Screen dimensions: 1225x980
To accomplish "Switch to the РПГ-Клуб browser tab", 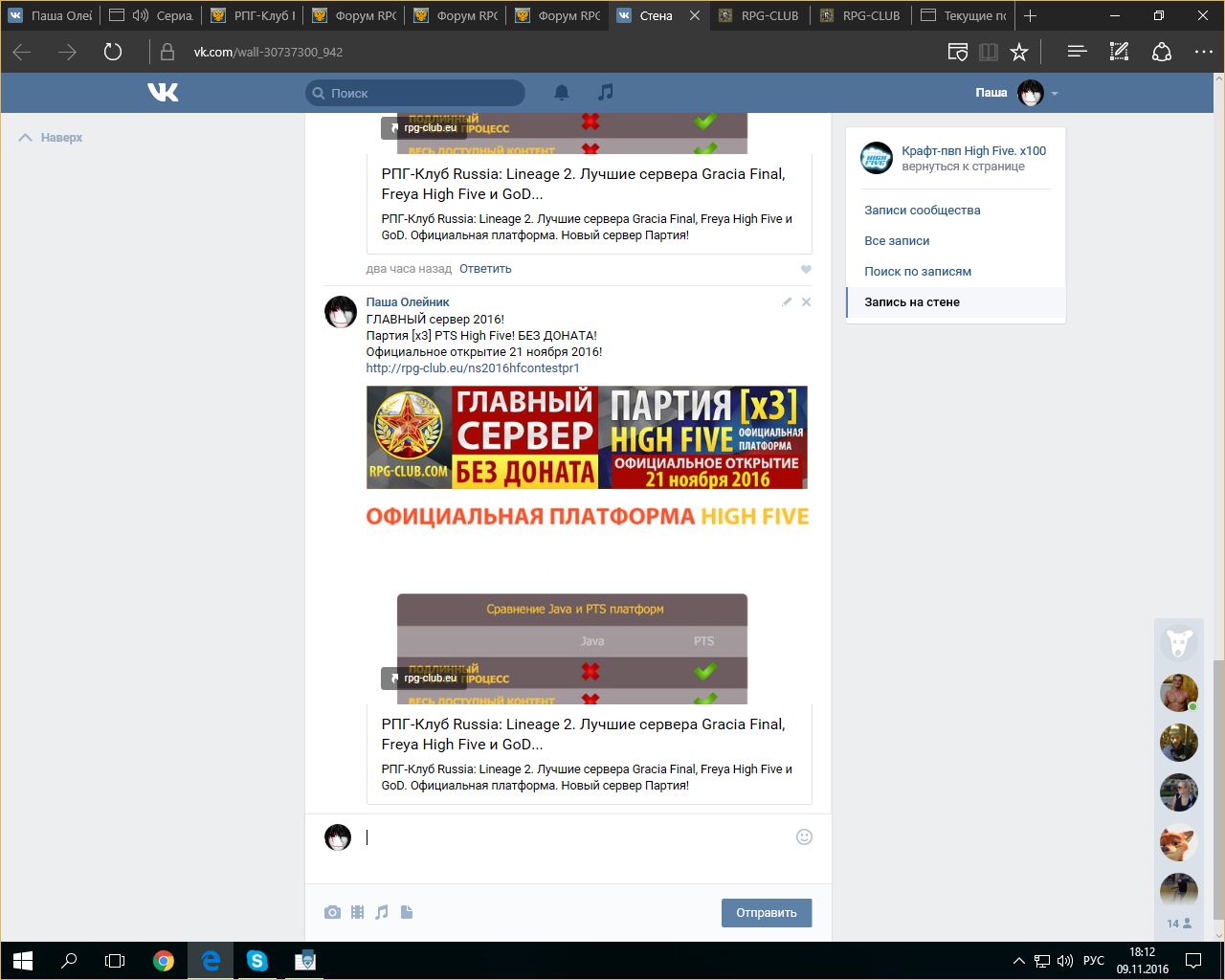I will [253, 15].
